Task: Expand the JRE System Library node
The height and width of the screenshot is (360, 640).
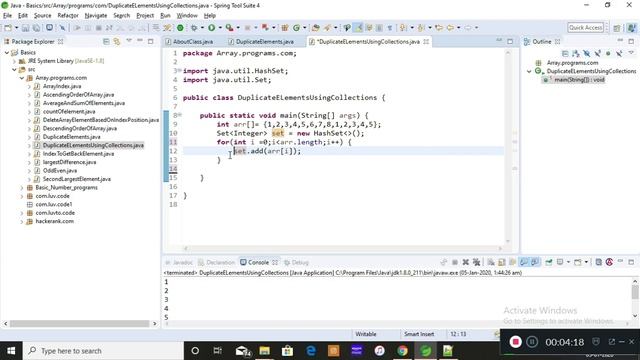Action: (x=14, y=61)
